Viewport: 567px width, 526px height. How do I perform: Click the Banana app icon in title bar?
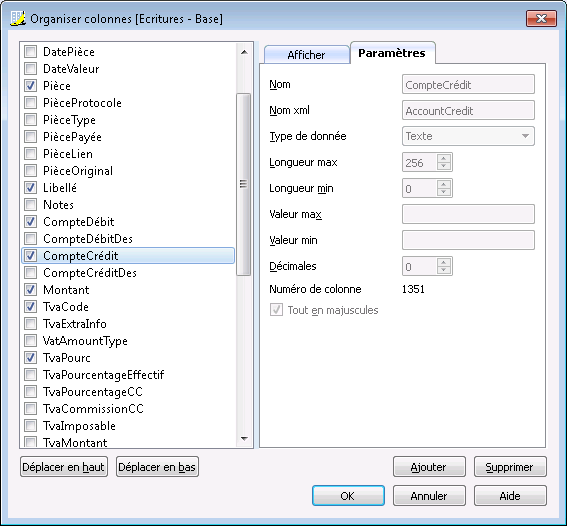18,18
